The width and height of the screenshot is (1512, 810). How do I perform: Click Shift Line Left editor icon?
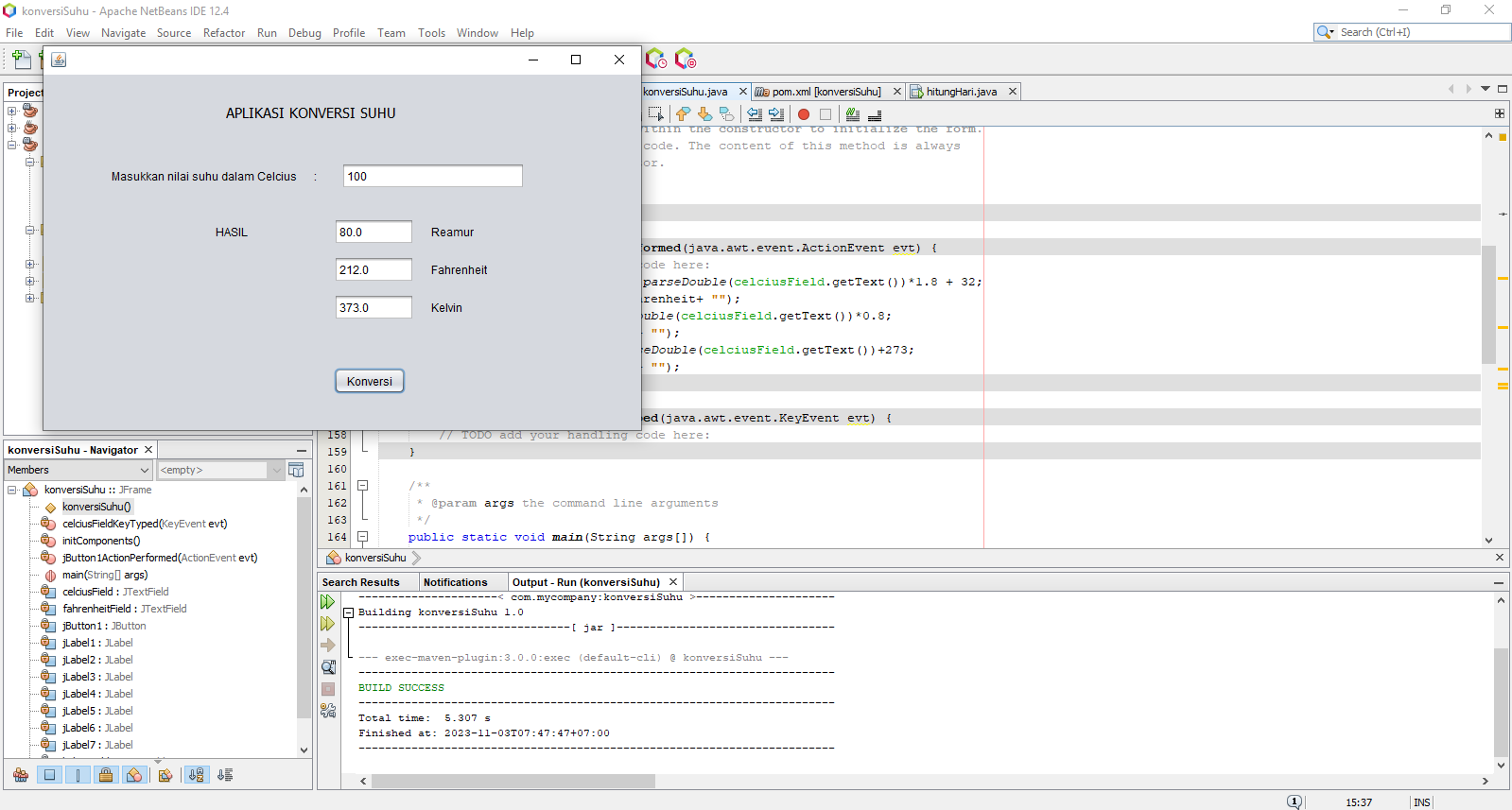coord(755,114)
